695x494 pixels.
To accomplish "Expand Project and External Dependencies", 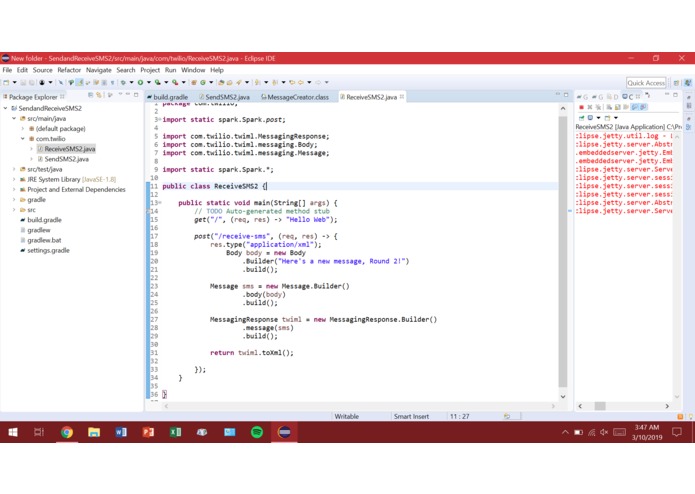I will pyautogui.click(x=14, y=190).
